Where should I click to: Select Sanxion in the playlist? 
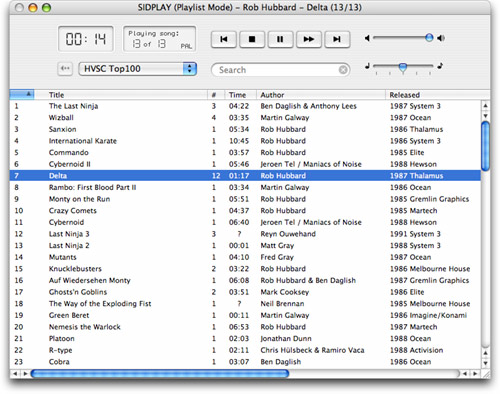(245, 129)
